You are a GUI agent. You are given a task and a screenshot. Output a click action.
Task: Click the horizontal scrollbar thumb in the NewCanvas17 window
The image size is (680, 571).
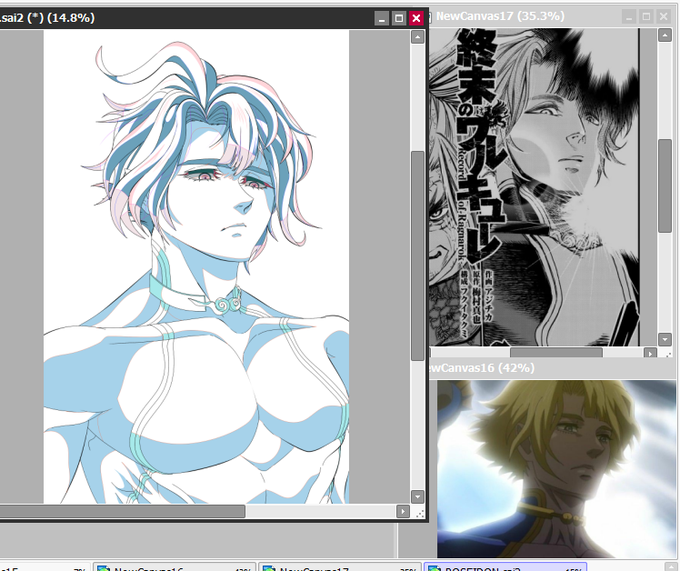(556, 353)
